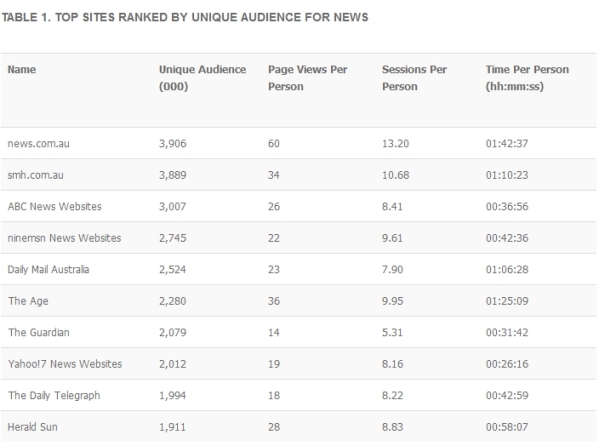Click the 'news.com.au' site name
This screenshot has width=600, height=446.
tap(39, 144)
